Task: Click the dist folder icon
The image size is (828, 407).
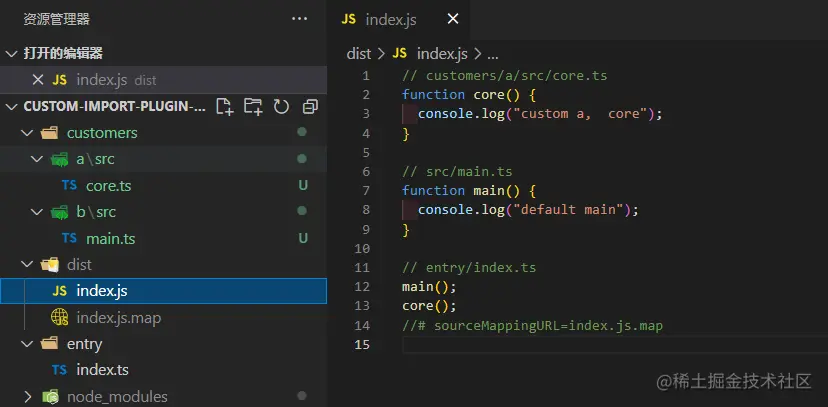Action: coord(49,264)
